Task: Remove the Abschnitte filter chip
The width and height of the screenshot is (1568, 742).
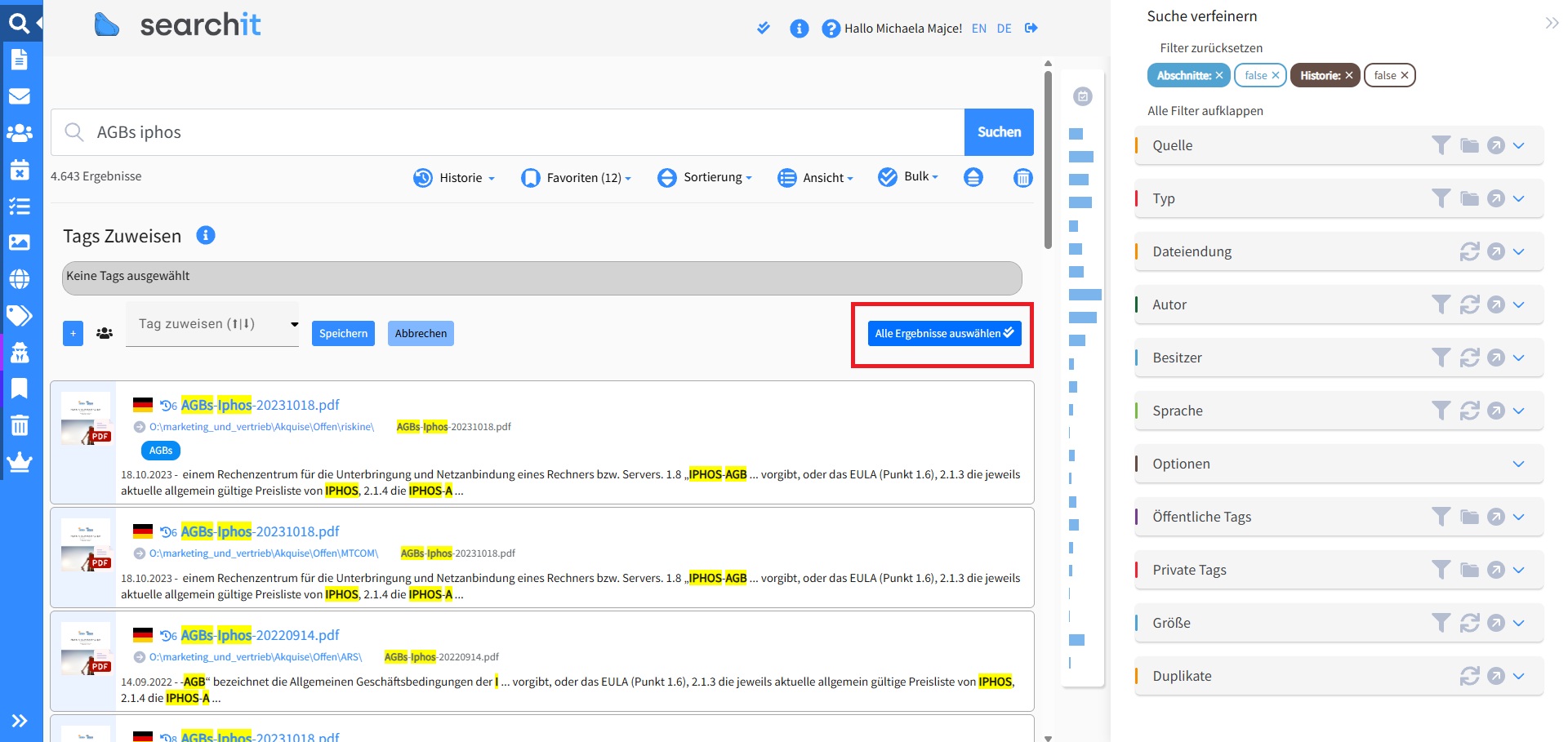Action: (x=1218, y=75)
